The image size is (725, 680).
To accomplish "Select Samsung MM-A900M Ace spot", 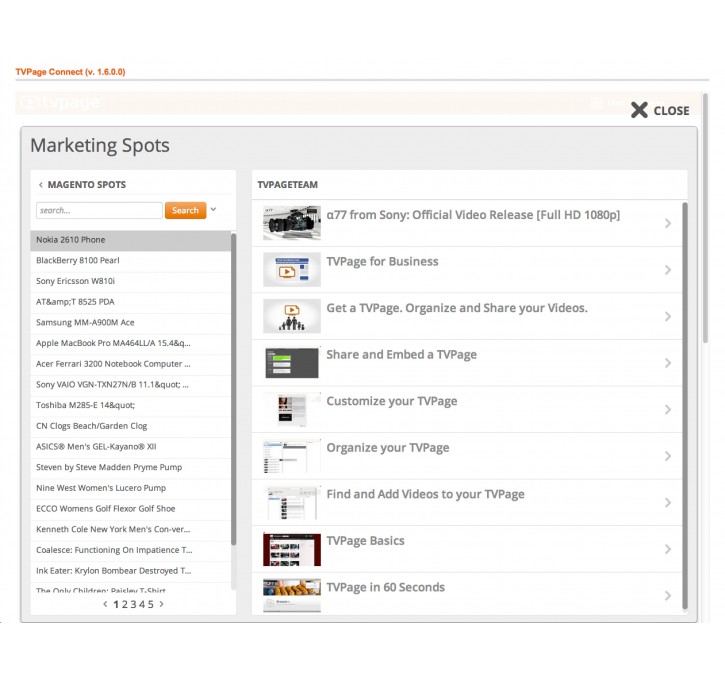I will pos(130,323).
